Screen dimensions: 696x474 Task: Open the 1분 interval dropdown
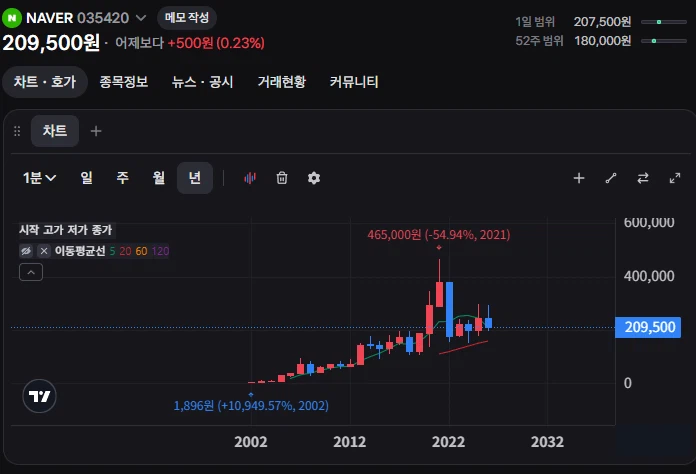pyautogui.click(x=39, y=178)
